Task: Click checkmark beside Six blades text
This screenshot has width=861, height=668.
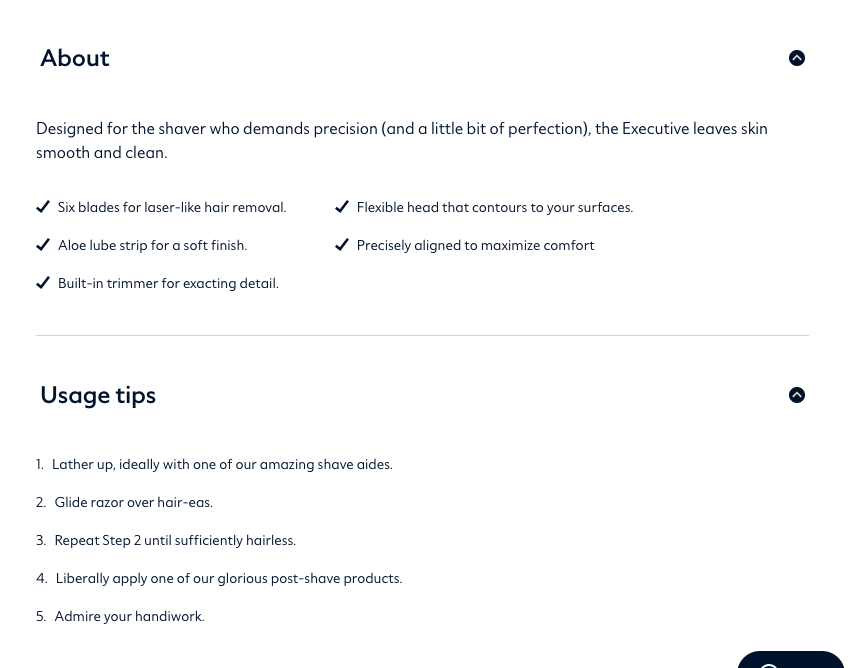Action: pyautogui.click(x=43, y=207)
